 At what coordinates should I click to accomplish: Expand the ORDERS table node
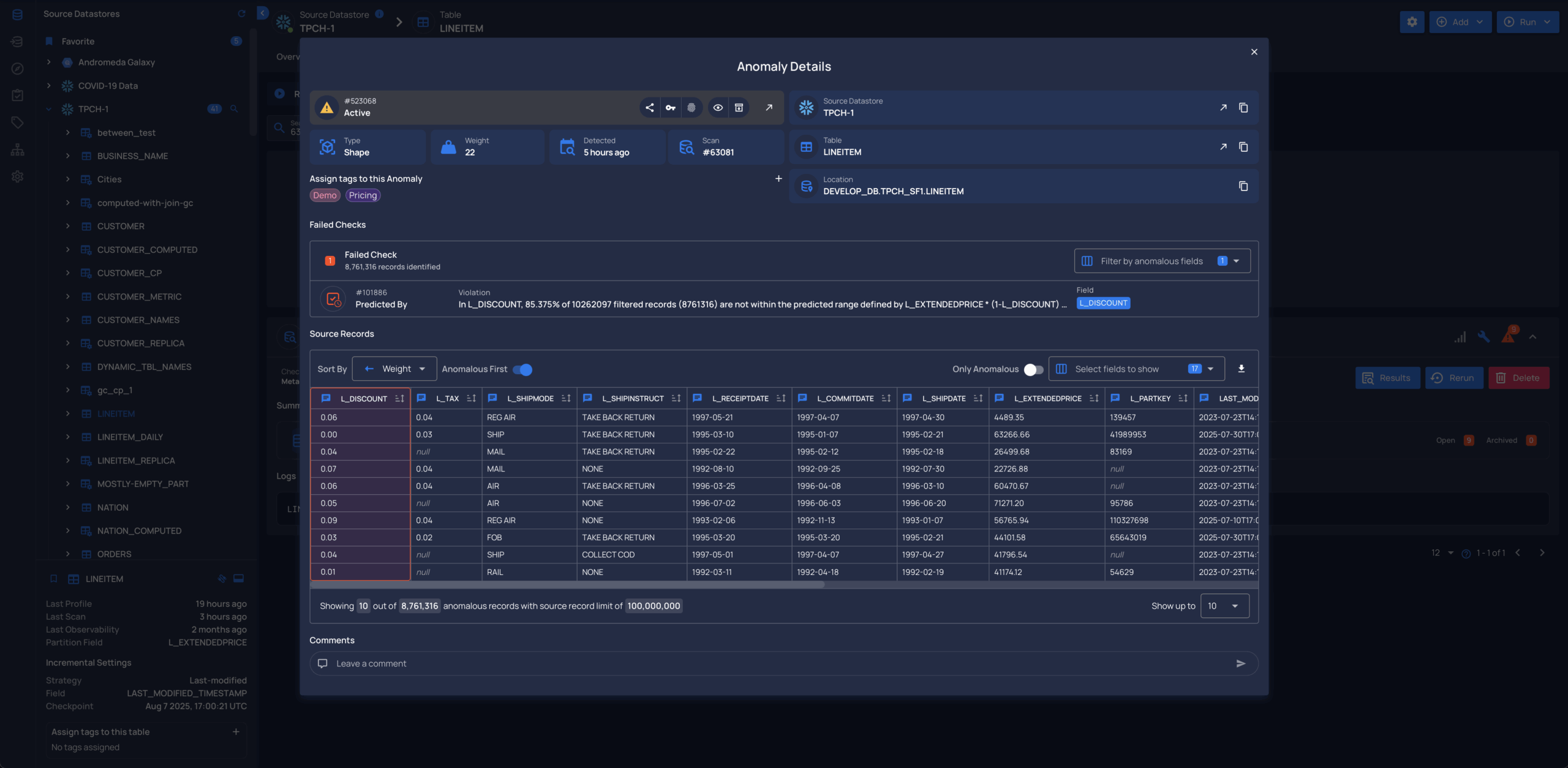click(x=67, y=554)
